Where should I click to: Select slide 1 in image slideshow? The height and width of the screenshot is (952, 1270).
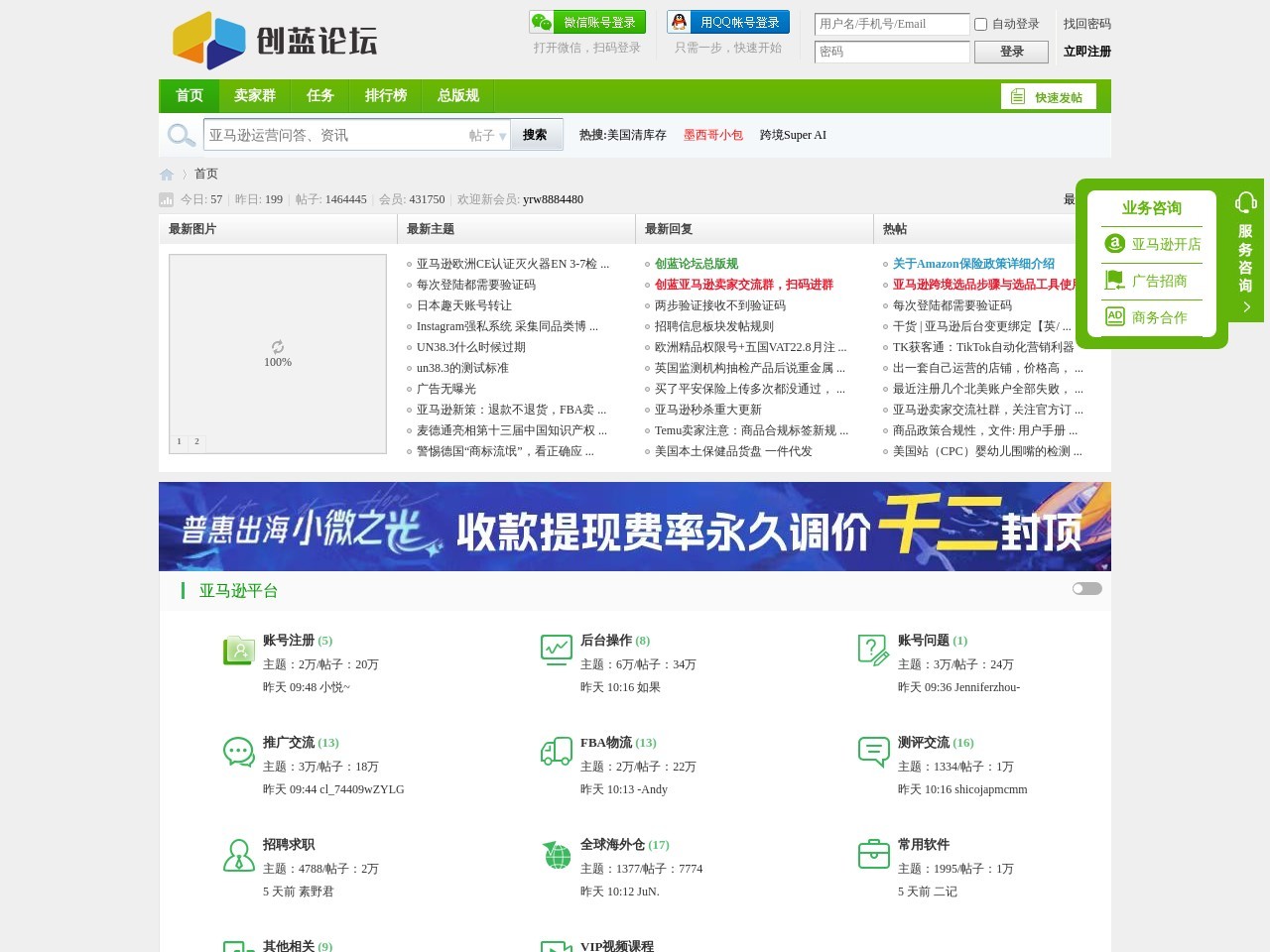[x=180, y=441]
